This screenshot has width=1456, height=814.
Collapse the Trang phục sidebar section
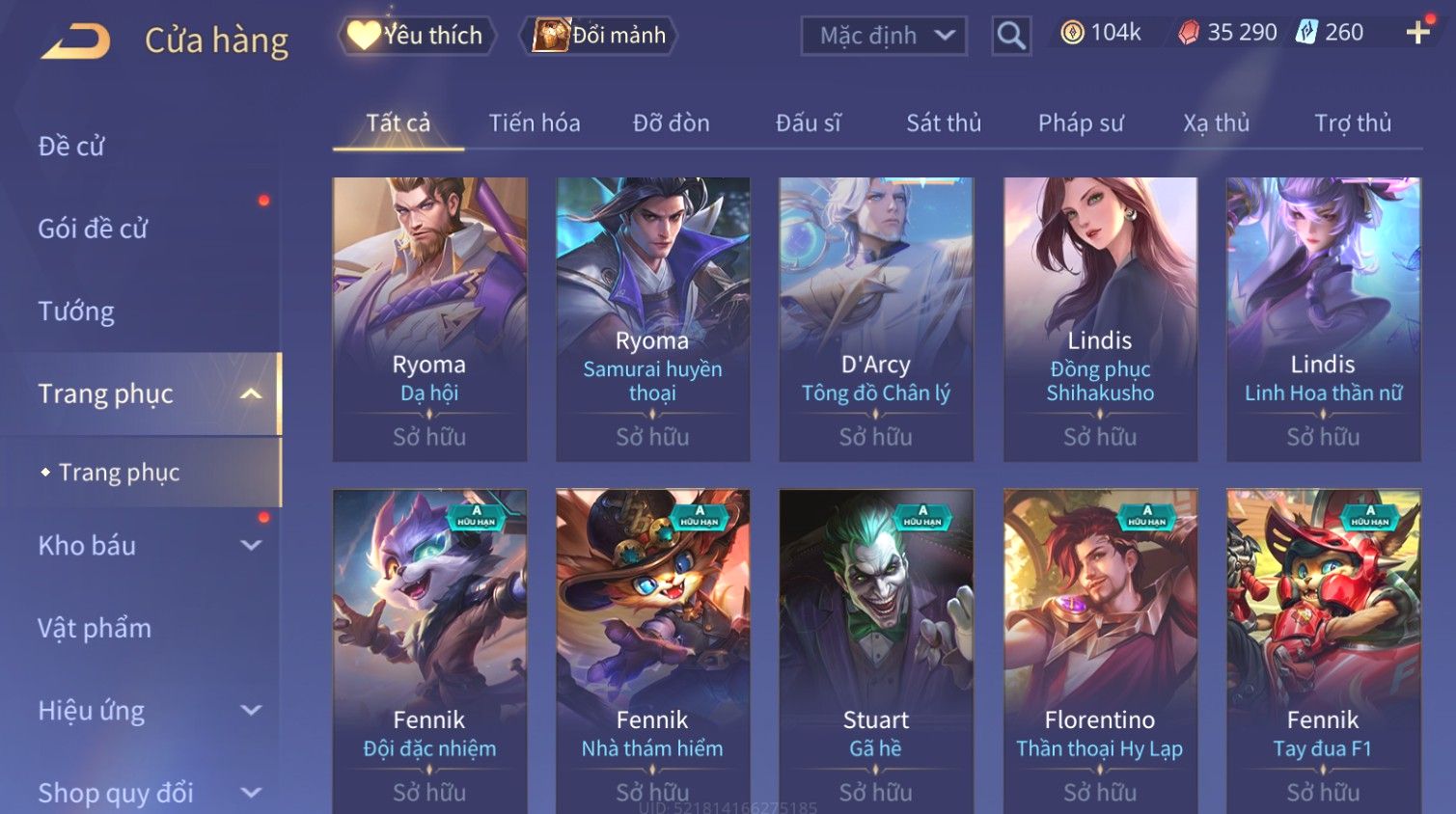pyautogui.click(x=251, y=393)
